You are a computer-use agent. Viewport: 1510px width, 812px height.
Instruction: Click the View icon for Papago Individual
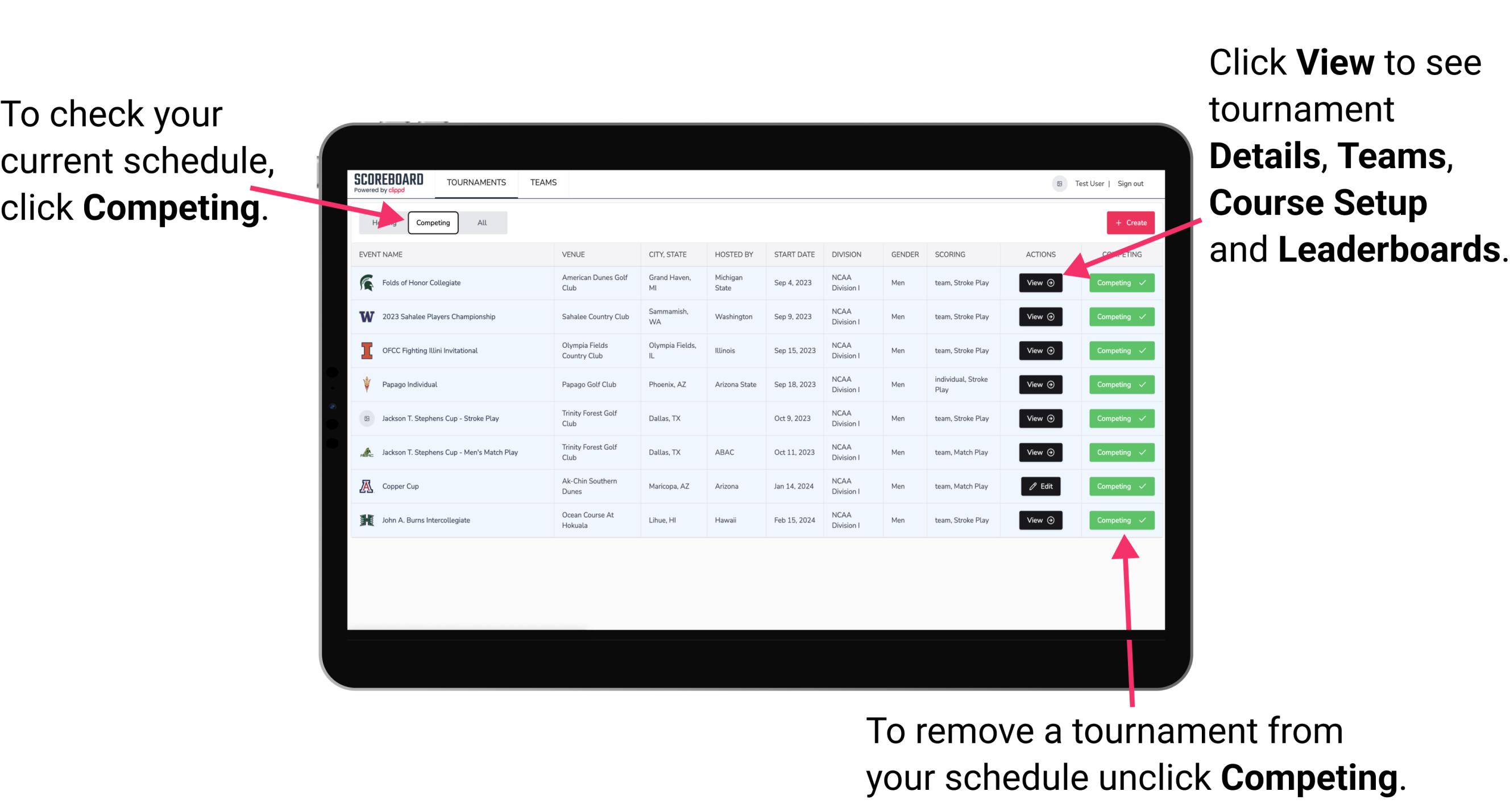coord(1040,384)
